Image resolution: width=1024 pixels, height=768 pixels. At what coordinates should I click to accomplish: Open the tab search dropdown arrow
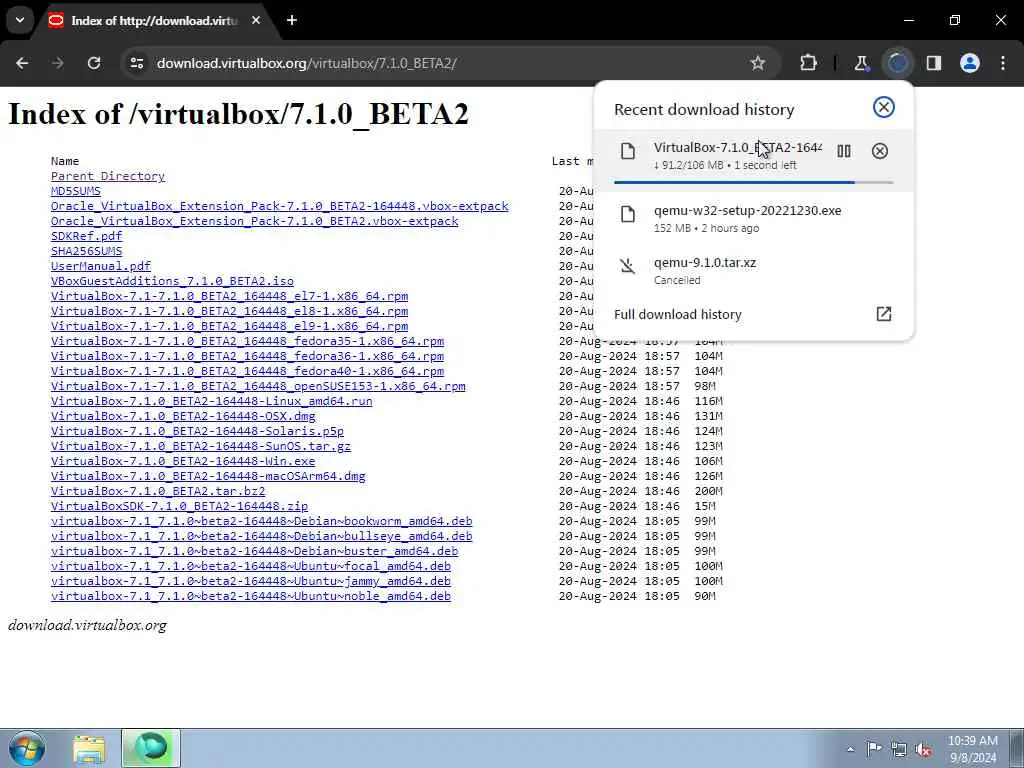[20, 20]
